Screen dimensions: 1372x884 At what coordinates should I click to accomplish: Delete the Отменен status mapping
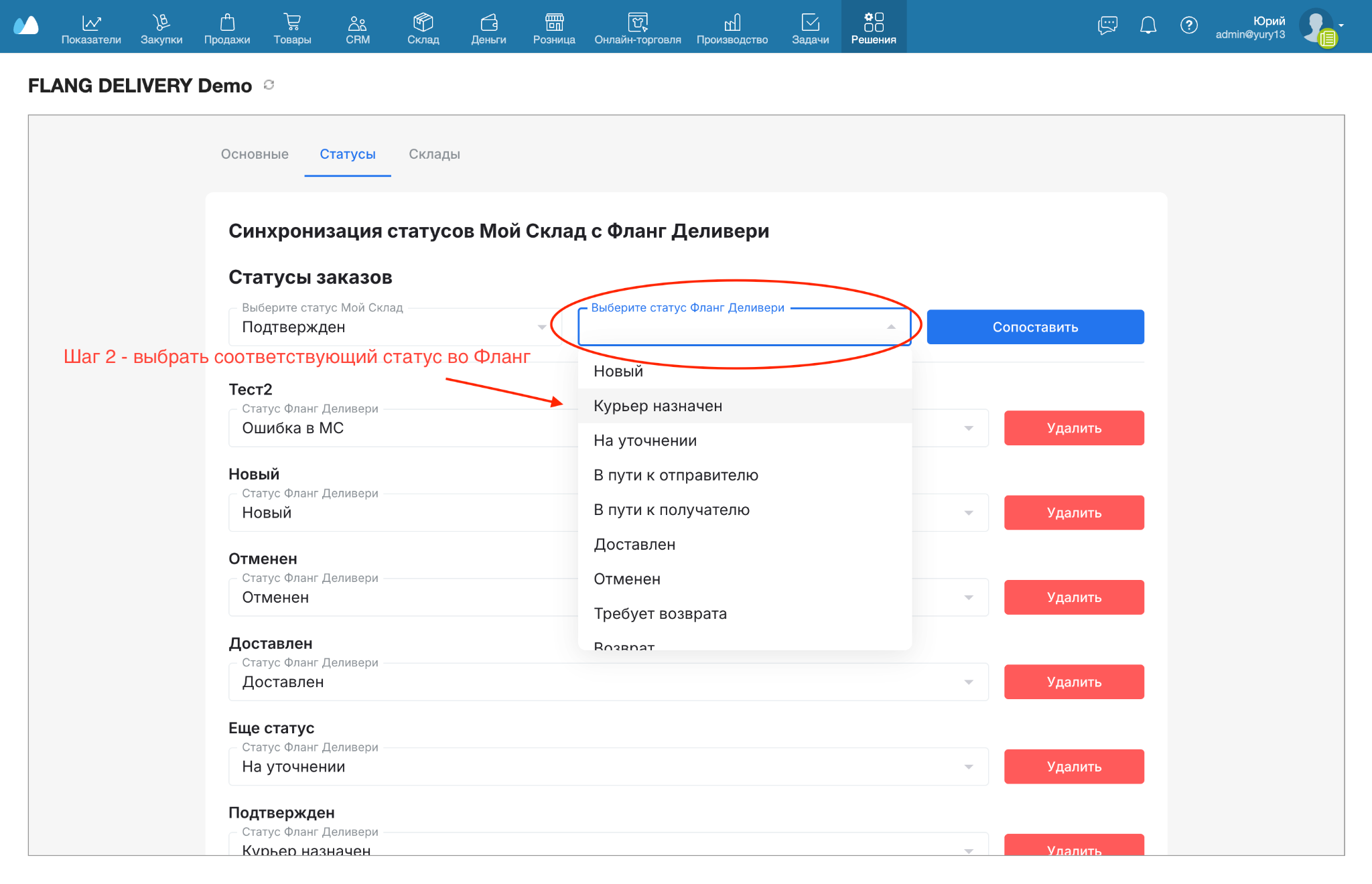pyautogui.click(x=1074, y=597)
